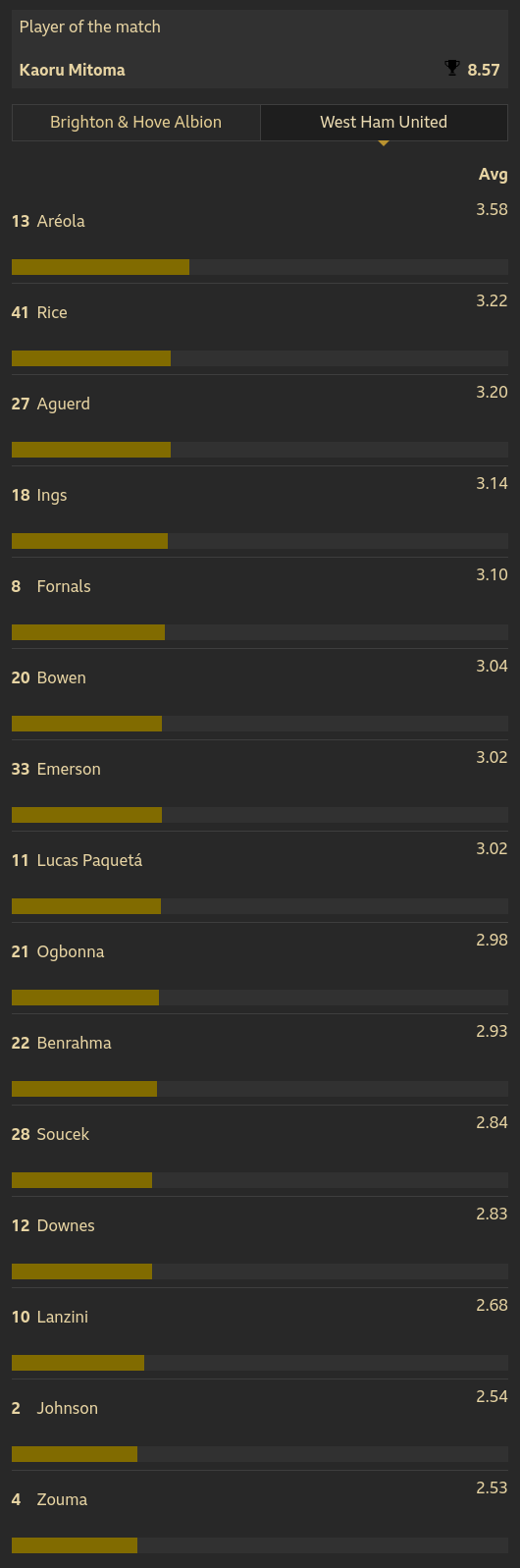Click Ogbonna's rating bar

260,998
